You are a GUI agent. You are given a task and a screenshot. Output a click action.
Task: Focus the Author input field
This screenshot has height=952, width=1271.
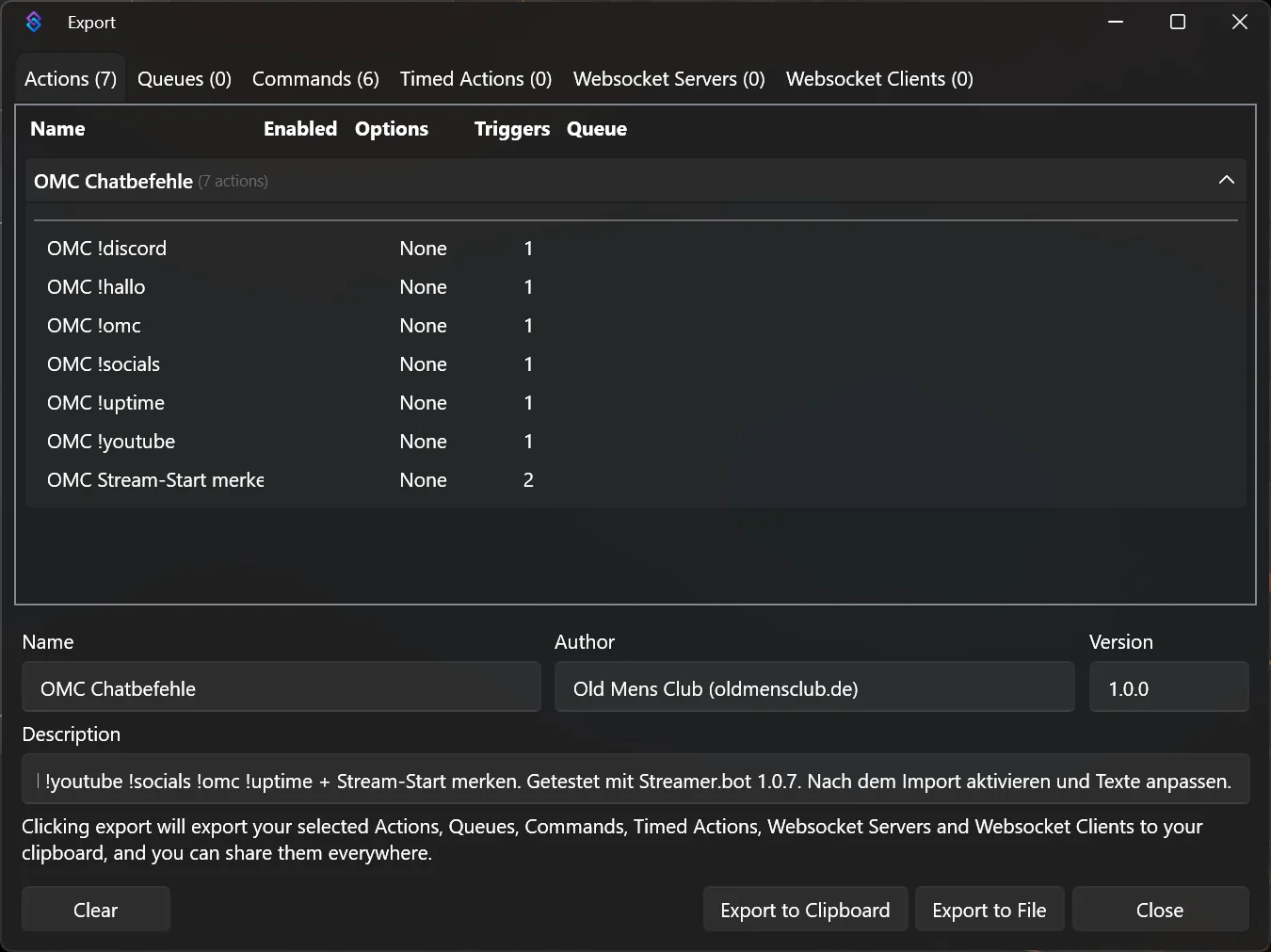coord(814,686)
